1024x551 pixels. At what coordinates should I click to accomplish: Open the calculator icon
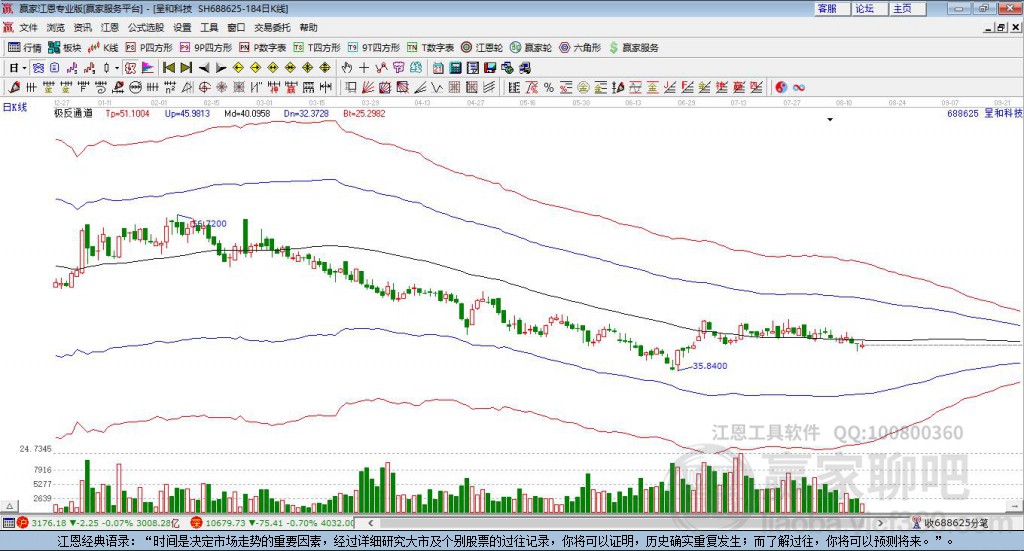click(456, 68)
